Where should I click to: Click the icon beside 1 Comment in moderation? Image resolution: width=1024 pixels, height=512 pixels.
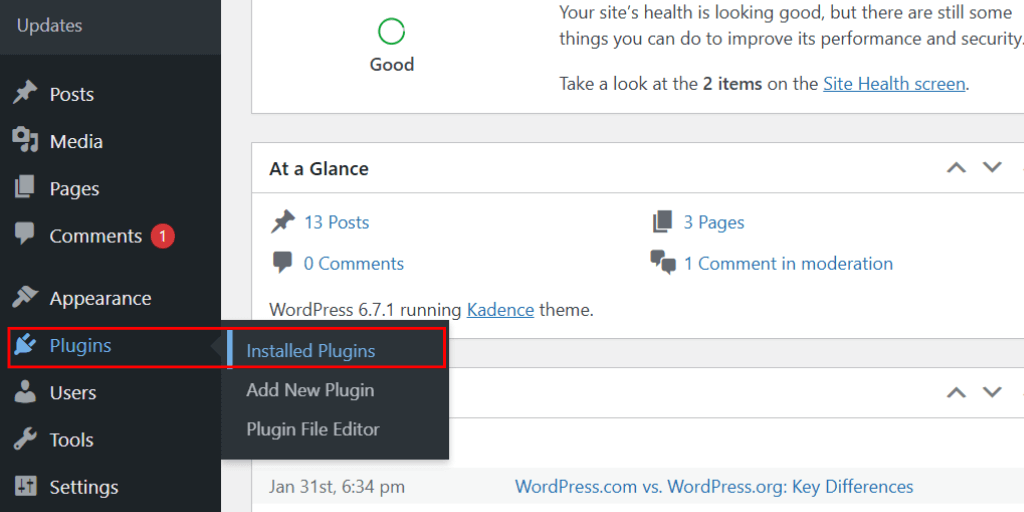tap(663, 263)
